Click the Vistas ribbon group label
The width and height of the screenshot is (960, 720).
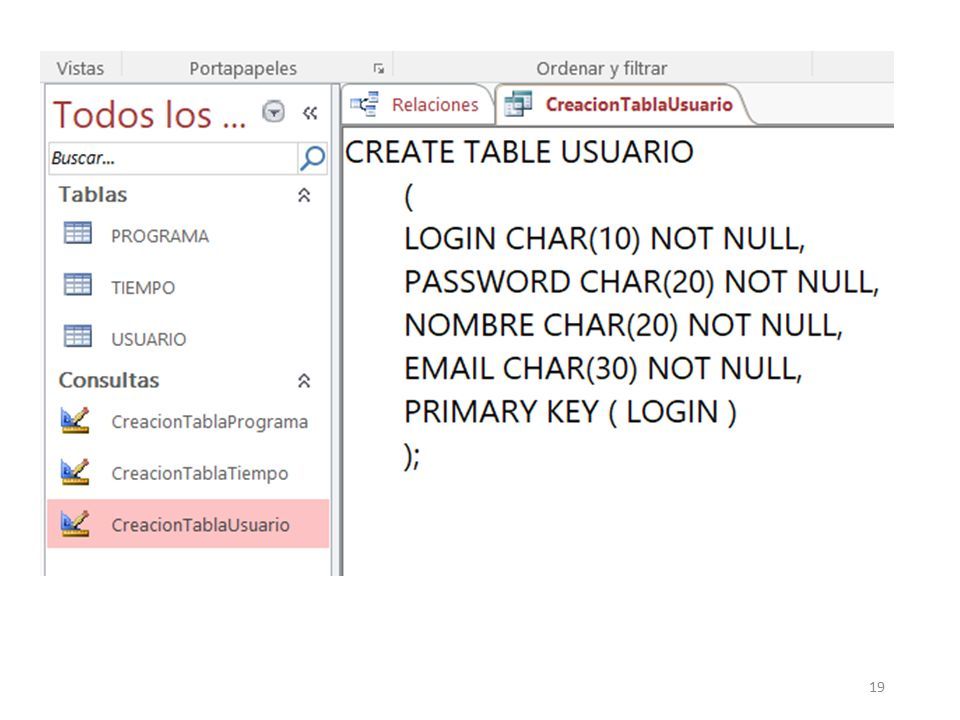[x=80, y=69]
